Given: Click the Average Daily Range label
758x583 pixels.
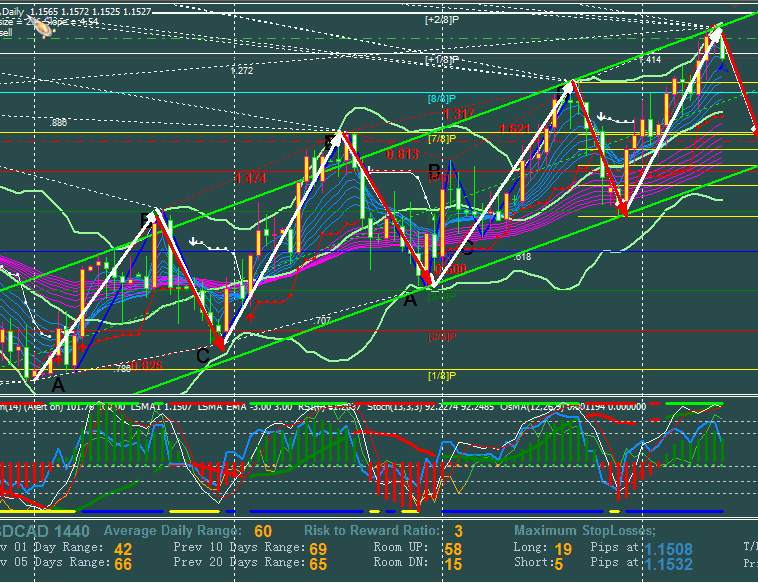Looking at the screenshot, I should (x=173, y=531).
